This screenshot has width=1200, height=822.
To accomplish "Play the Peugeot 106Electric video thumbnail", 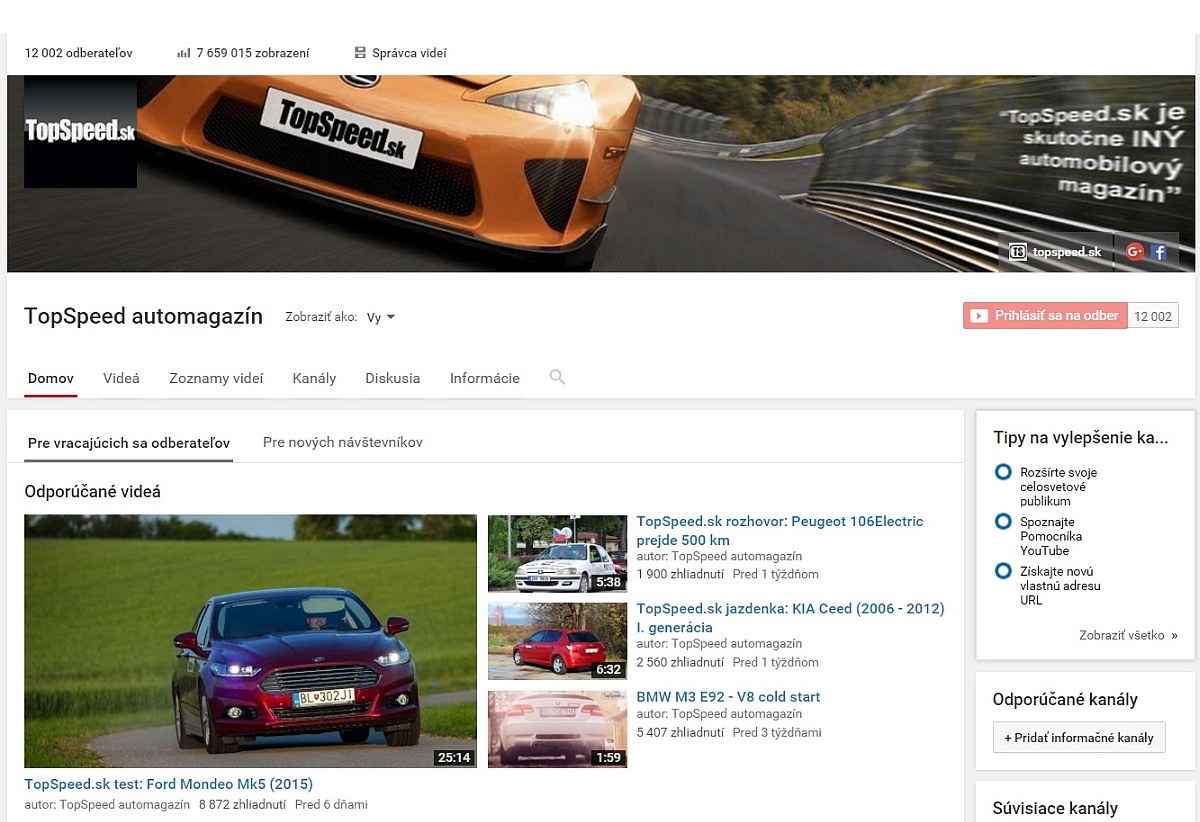I will (557, 553).
